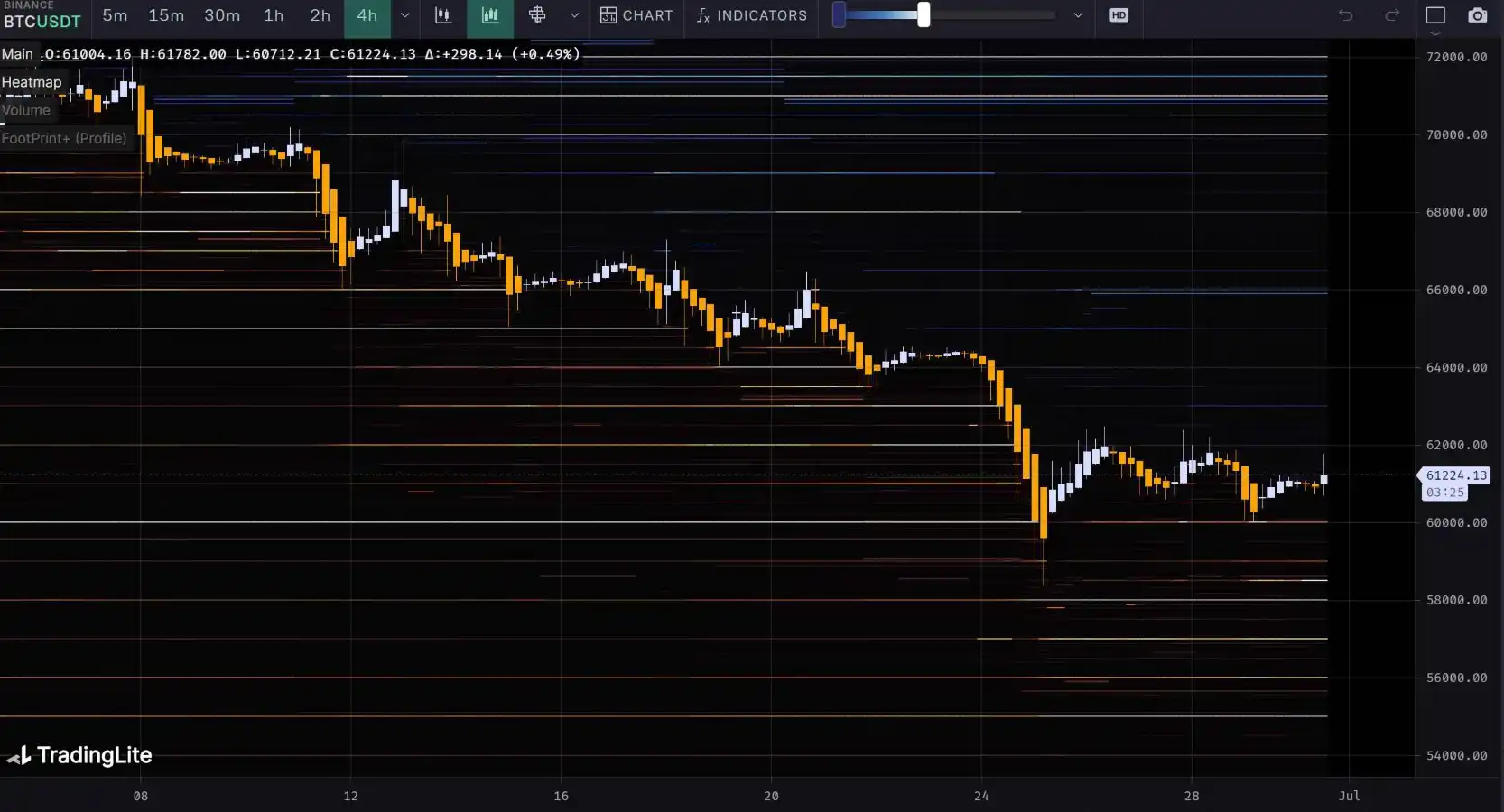Expand the timeframe dropdown arrow after 4h

tap(404, 15)
